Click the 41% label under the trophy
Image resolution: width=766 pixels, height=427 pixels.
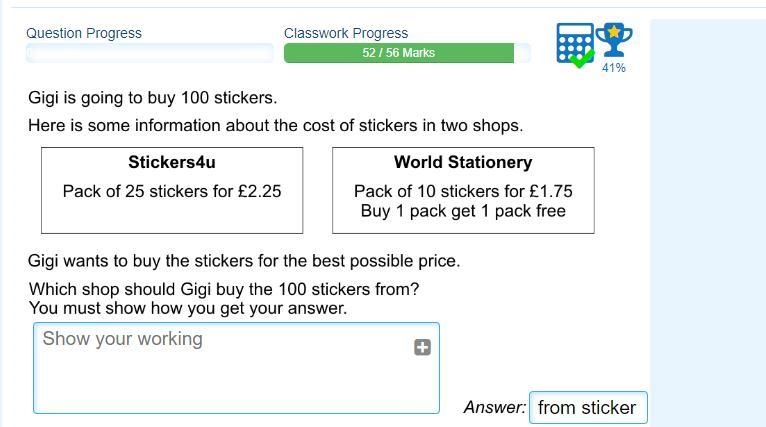coord(614,68)
